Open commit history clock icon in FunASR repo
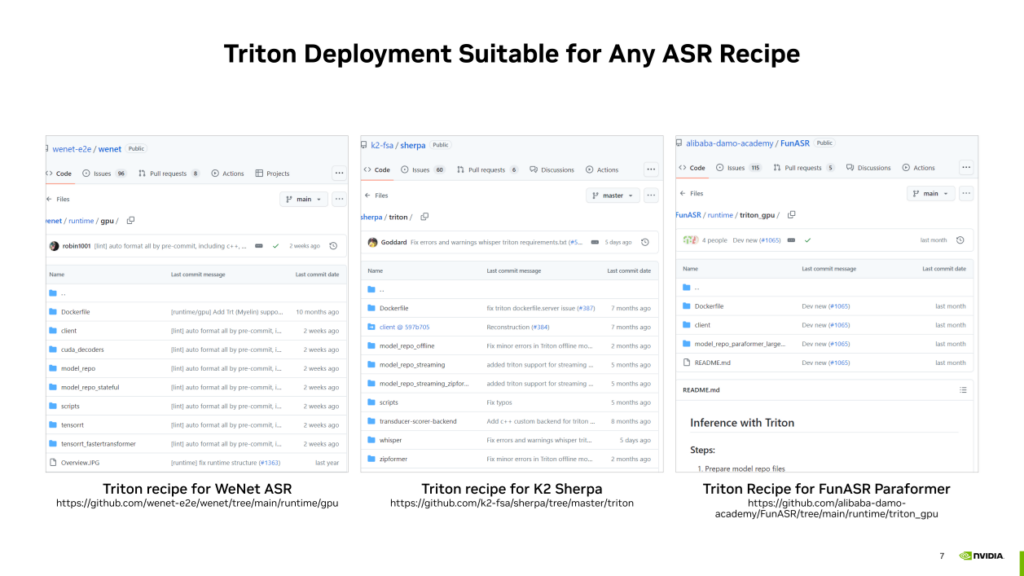Viewport: 1024px width, 576px height. point(960,240)
